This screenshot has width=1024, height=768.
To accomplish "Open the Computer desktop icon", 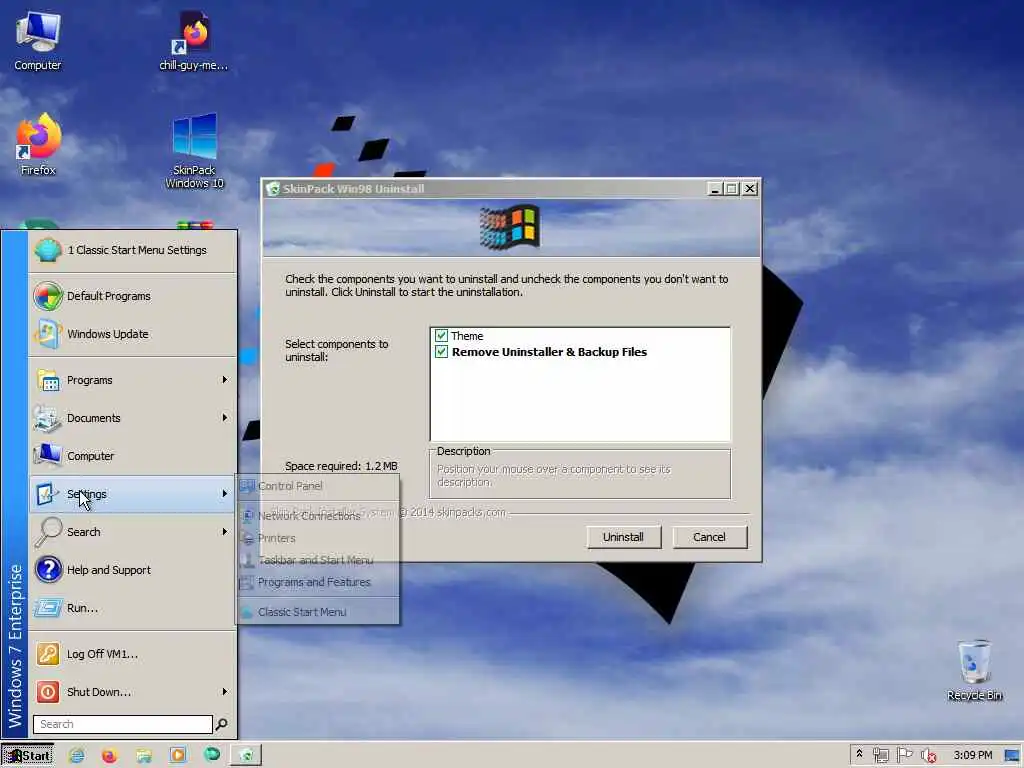I will [x=38, y=40].
